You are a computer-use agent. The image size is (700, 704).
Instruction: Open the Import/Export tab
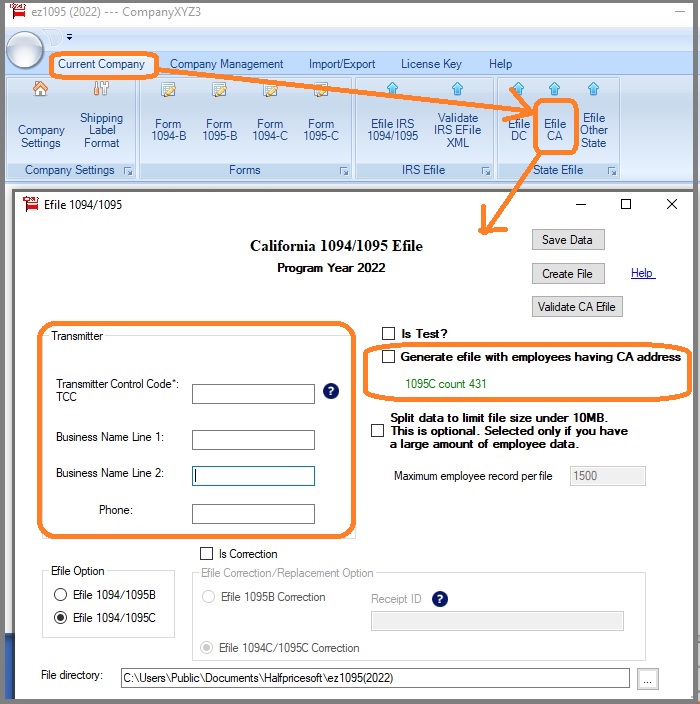coord(342,64)
